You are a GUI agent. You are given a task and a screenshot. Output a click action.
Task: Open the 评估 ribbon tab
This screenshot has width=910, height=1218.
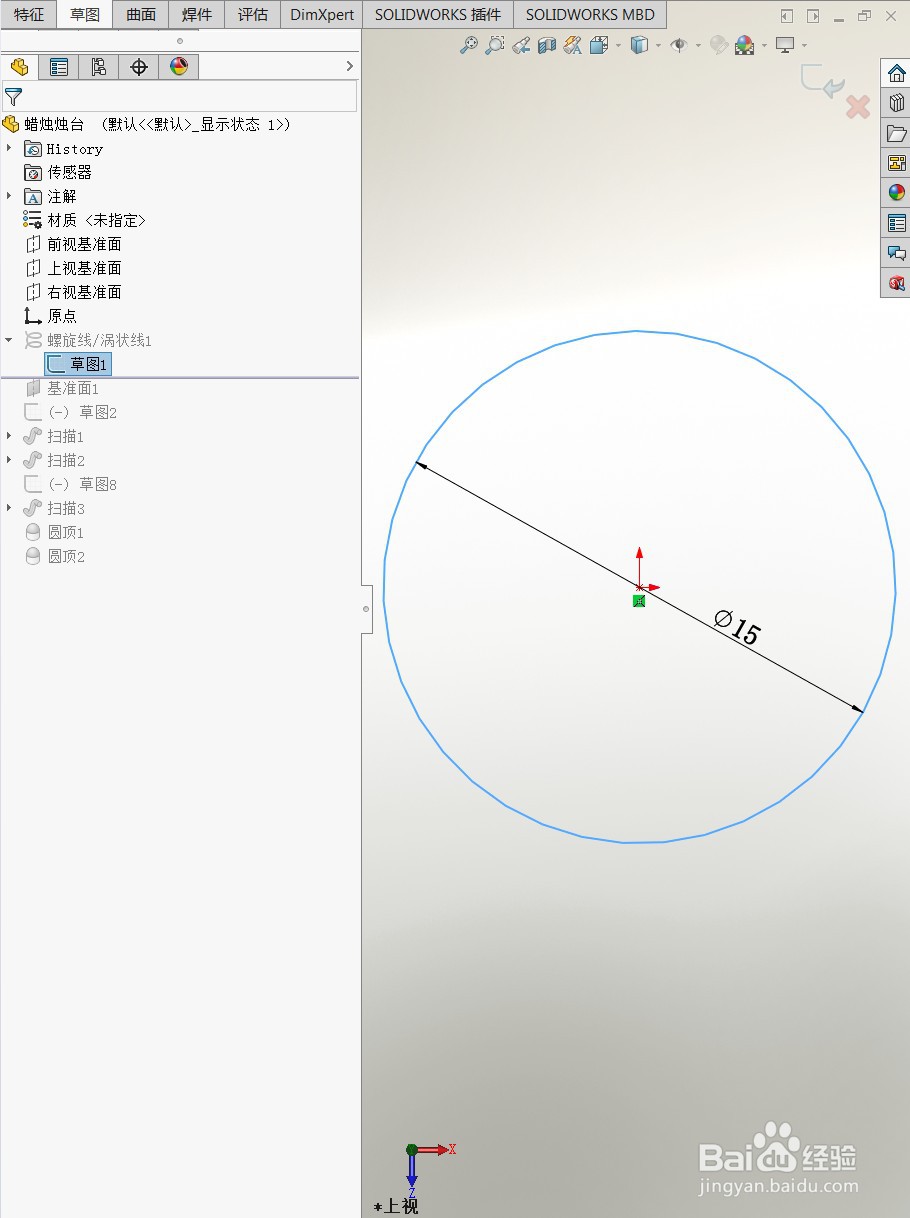(x=253, y=15)
